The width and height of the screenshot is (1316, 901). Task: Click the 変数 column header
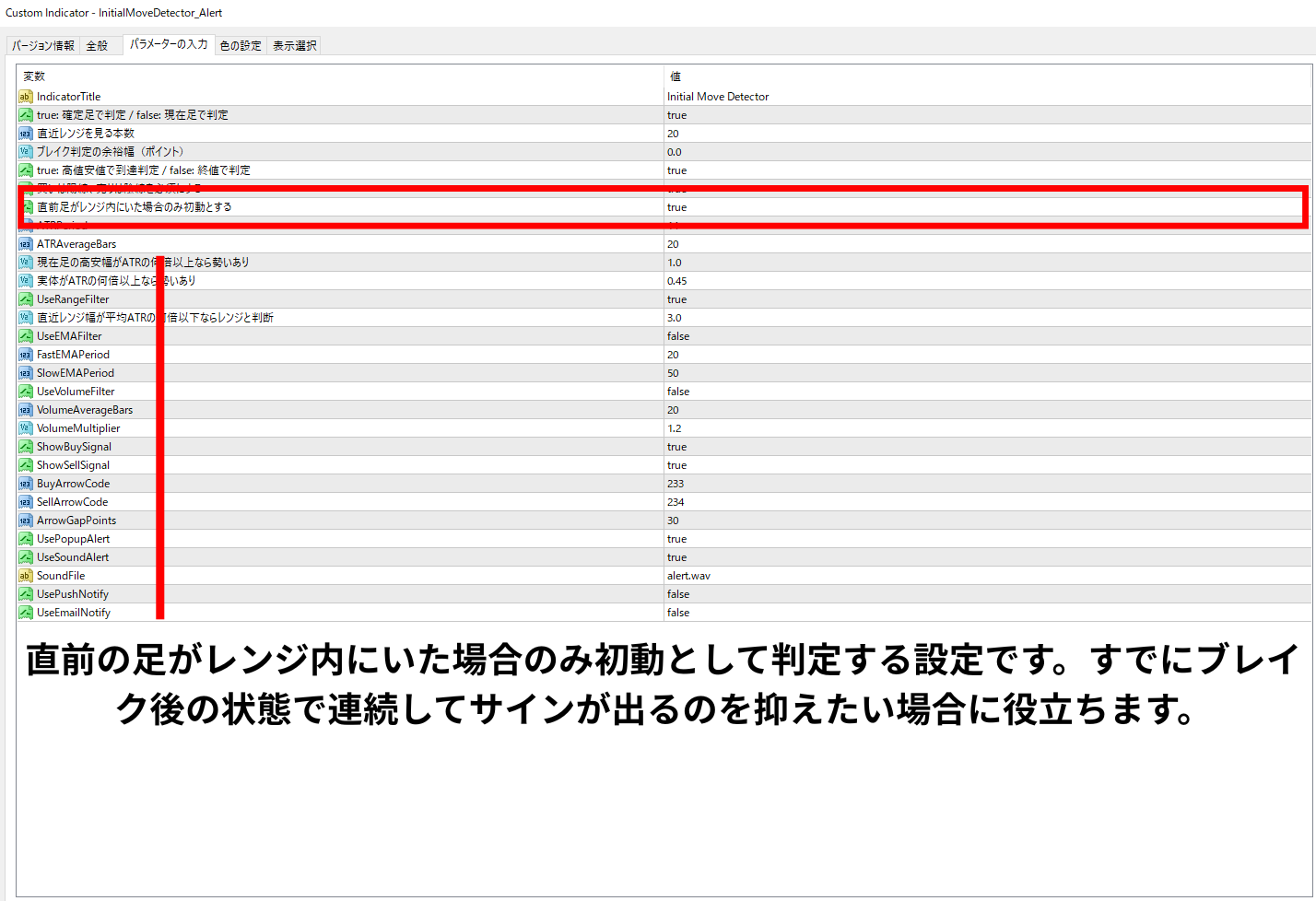coord(34,76)
